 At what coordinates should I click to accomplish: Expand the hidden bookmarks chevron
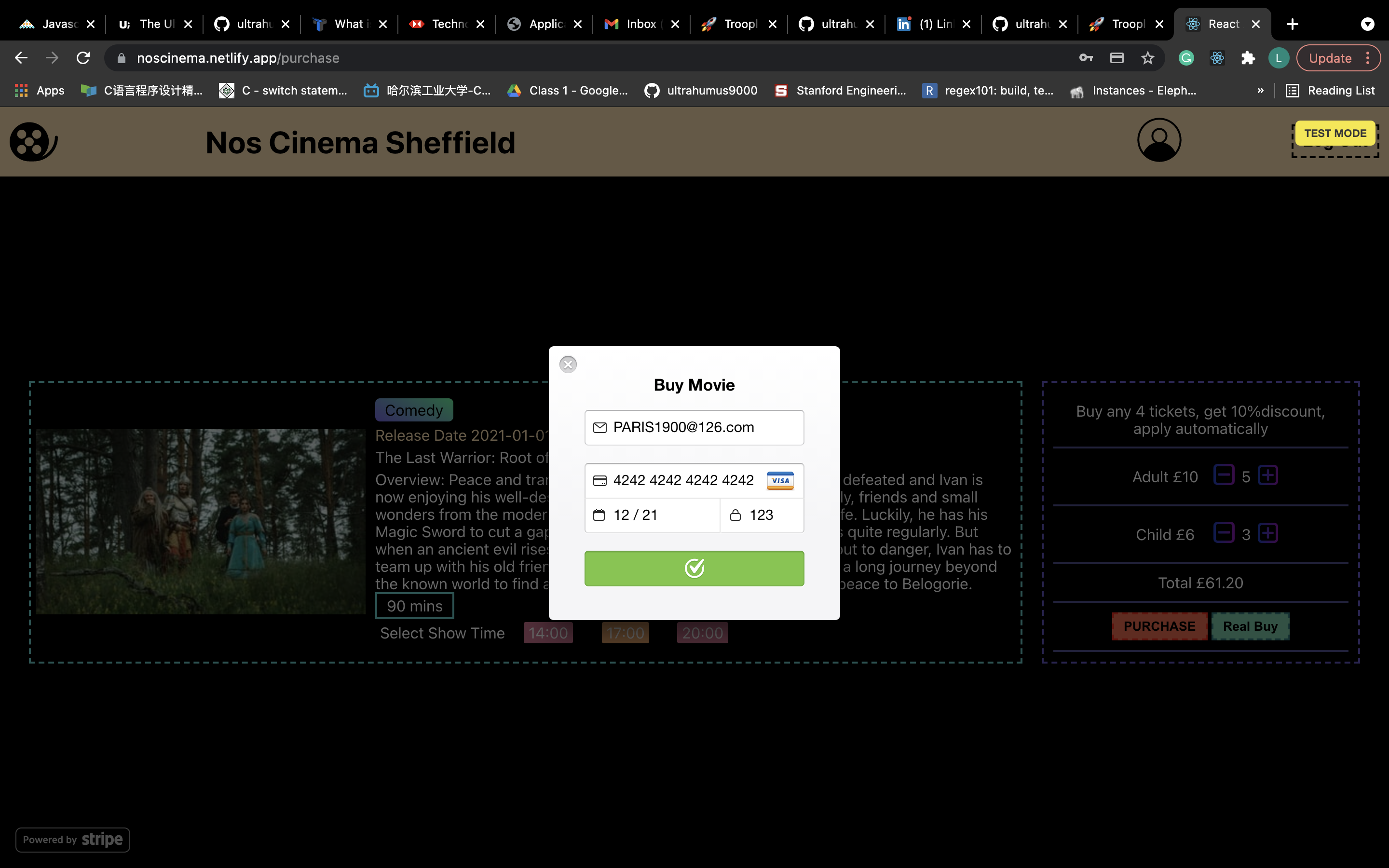click(x=1260, y=90)
